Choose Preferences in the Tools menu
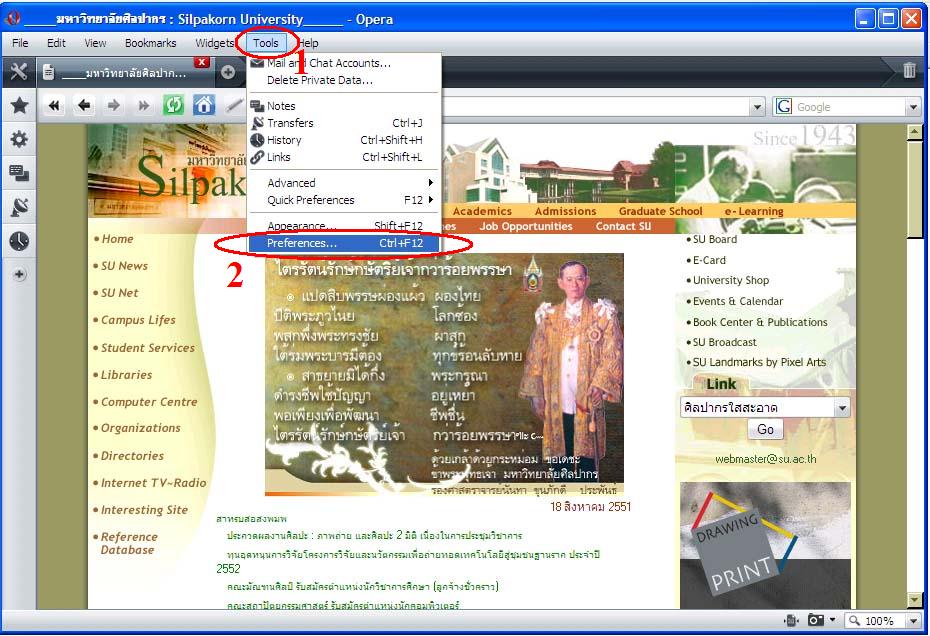 [344, 243]
